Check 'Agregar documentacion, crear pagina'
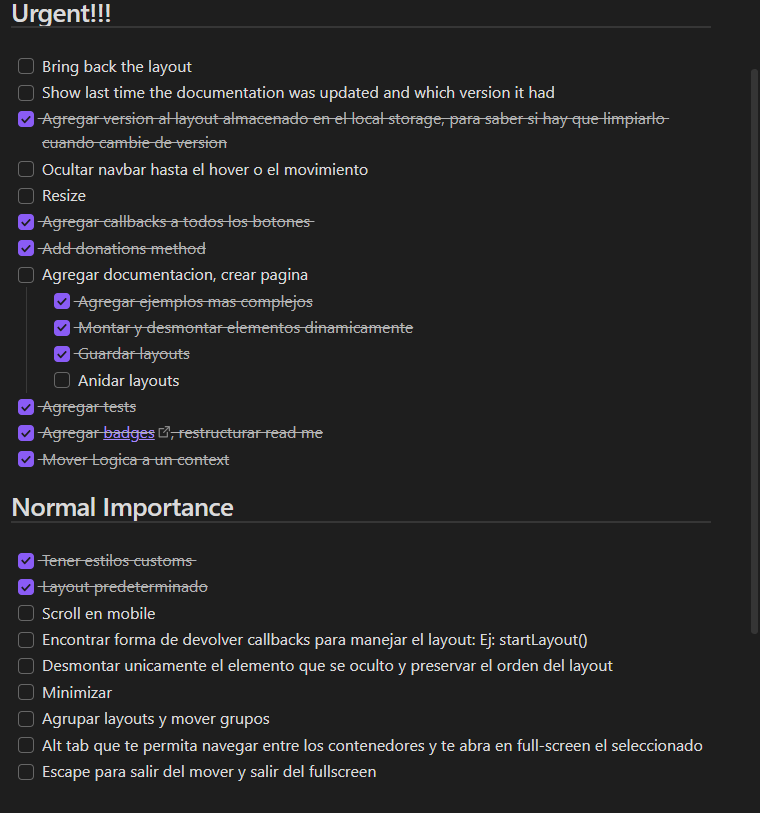The image size is (760, 813). click(x=25, y=274)
